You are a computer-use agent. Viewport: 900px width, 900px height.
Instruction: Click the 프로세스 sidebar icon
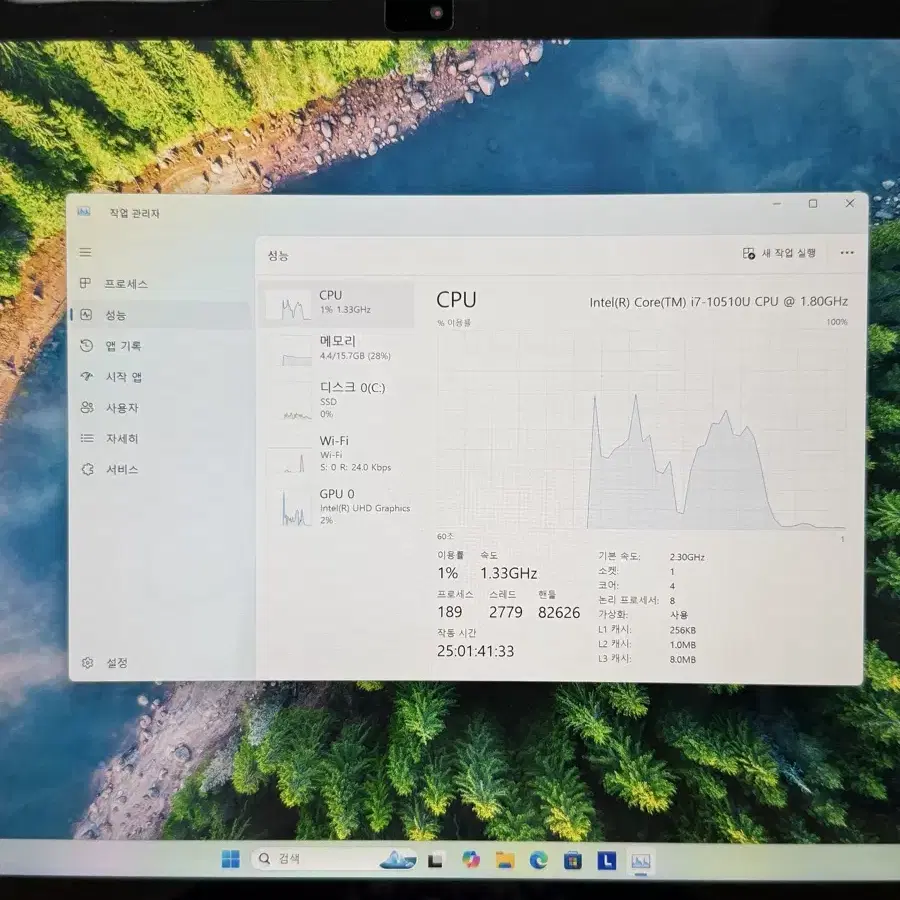point(86,284)
